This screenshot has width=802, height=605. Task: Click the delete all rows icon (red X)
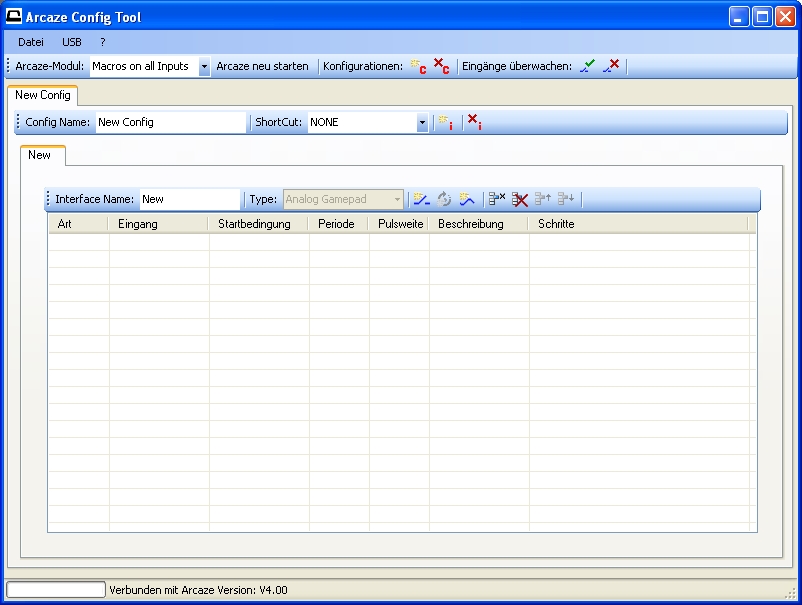[x=520, y=199]
